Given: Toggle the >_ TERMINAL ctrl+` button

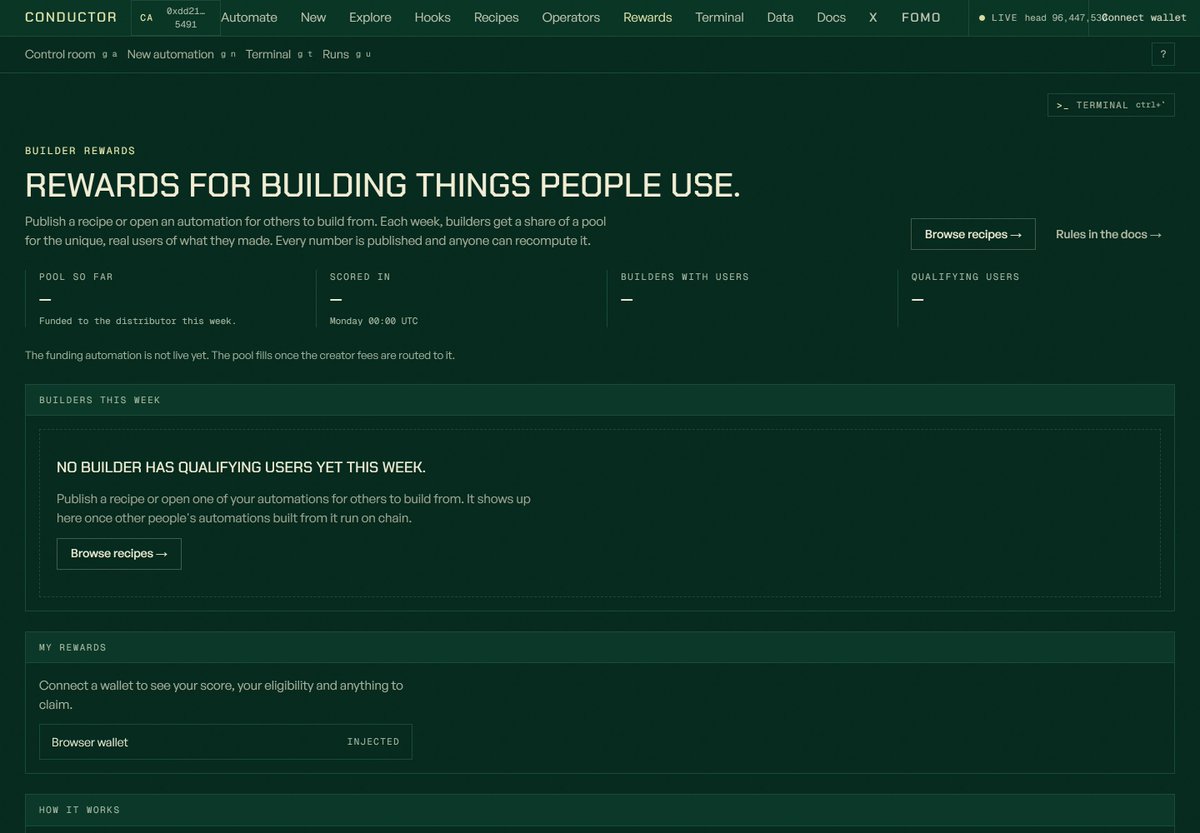Looking at the screenshot, I should click(1111, 105).
